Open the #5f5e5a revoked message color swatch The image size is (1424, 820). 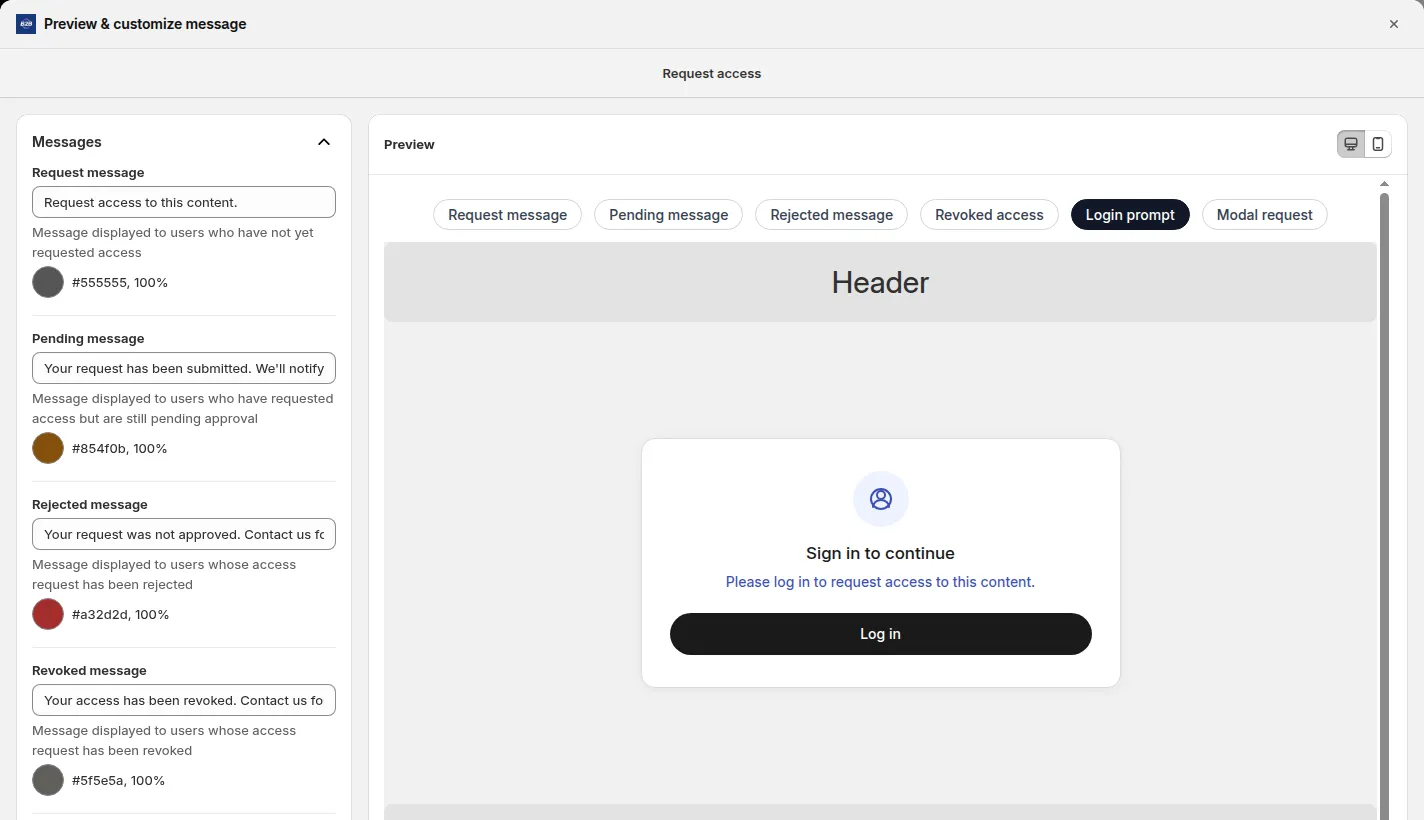[48, 780]
